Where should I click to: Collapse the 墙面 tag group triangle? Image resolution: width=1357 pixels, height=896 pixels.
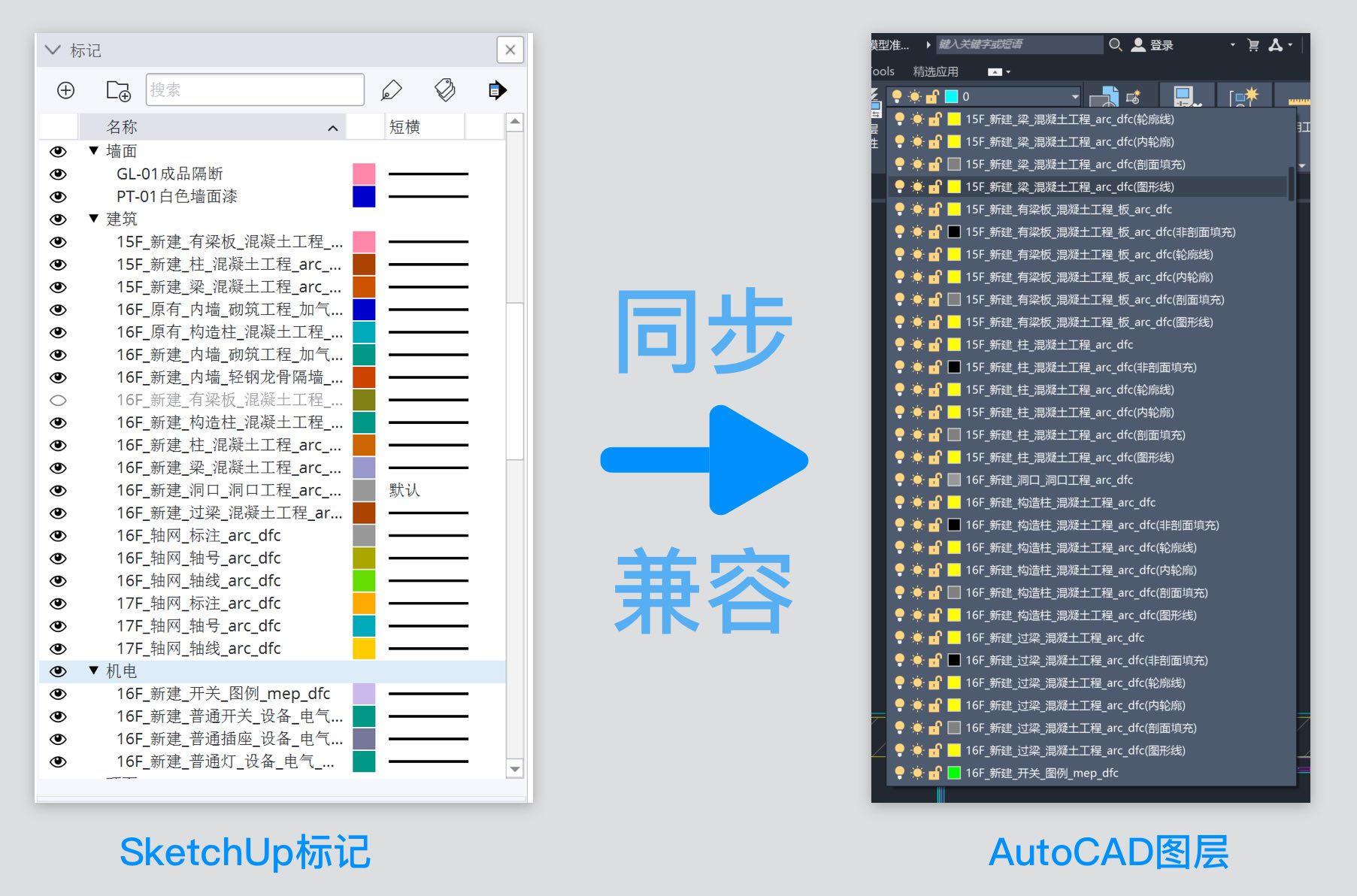[93, 150]
